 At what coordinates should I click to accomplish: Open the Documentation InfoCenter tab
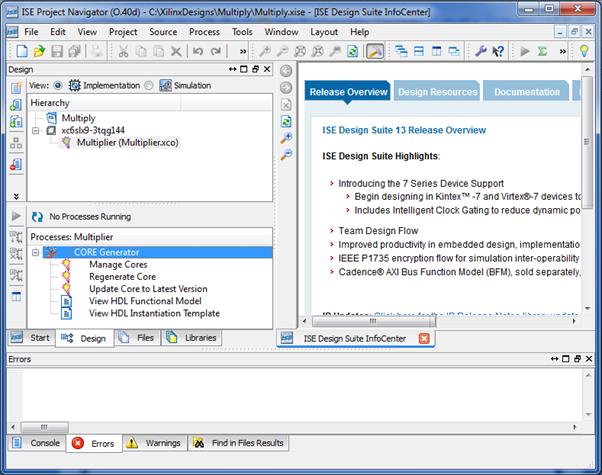(x=526, y=92)
